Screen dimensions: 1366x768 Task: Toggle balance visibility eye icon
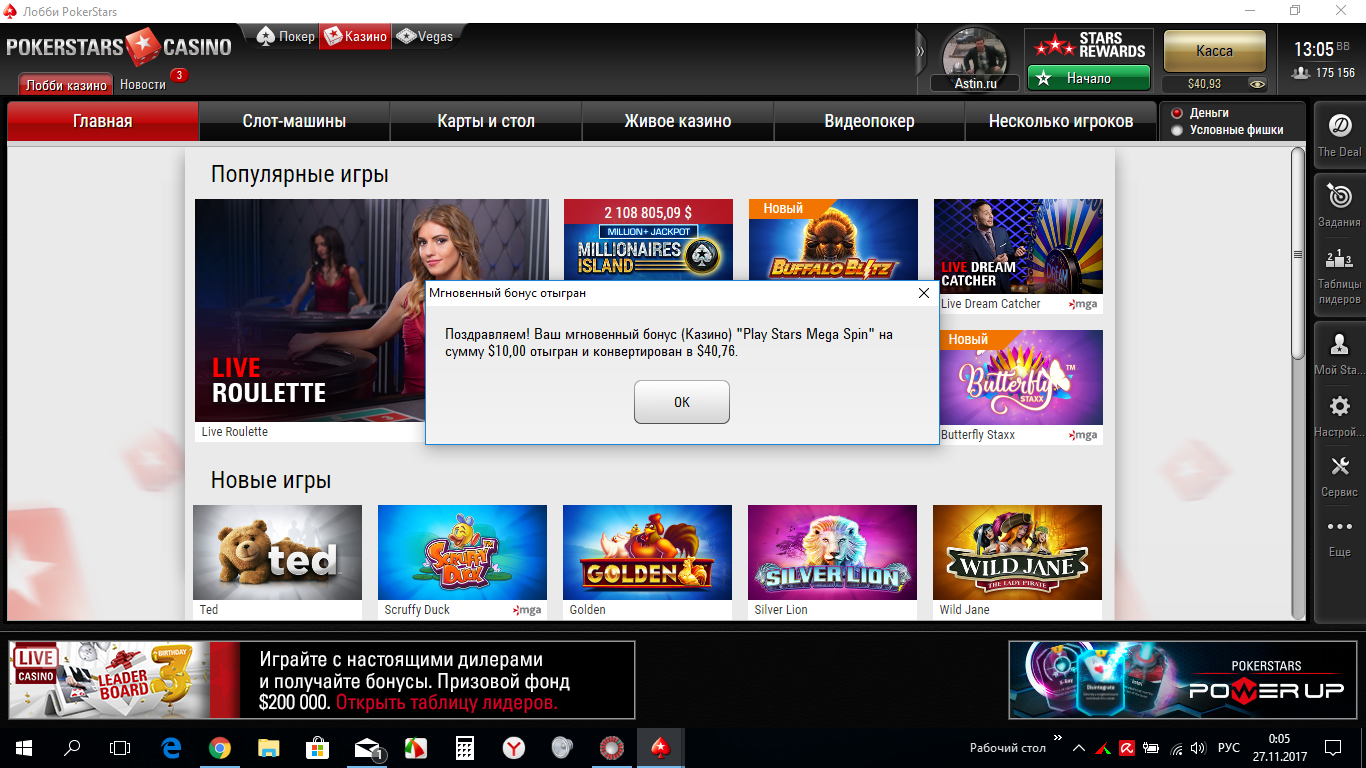[1256, 84]
